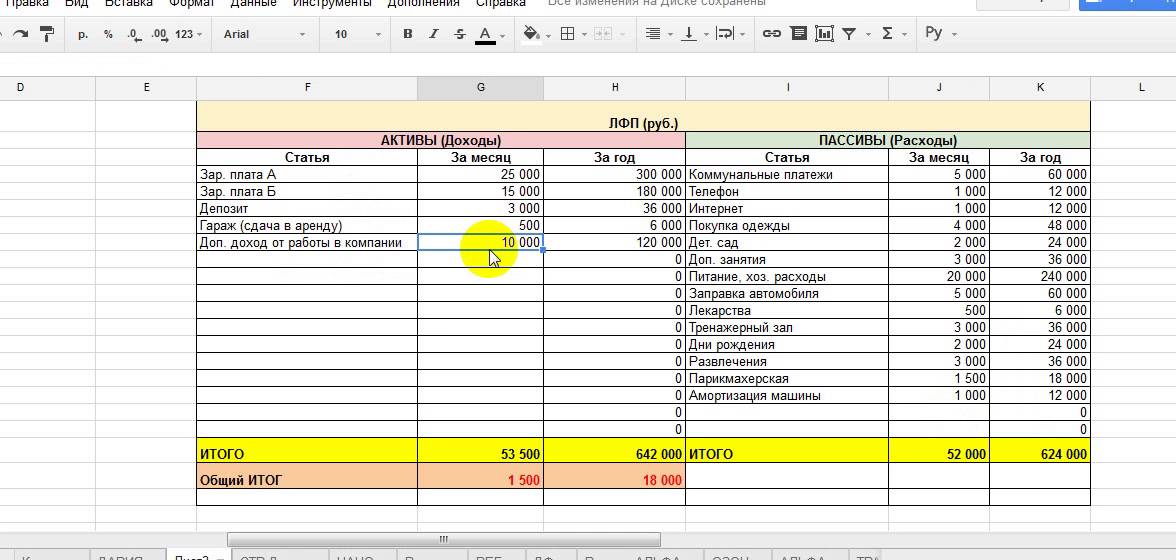Click the merge cells icon
The image size is (1176, 560).
coord(604,34)
